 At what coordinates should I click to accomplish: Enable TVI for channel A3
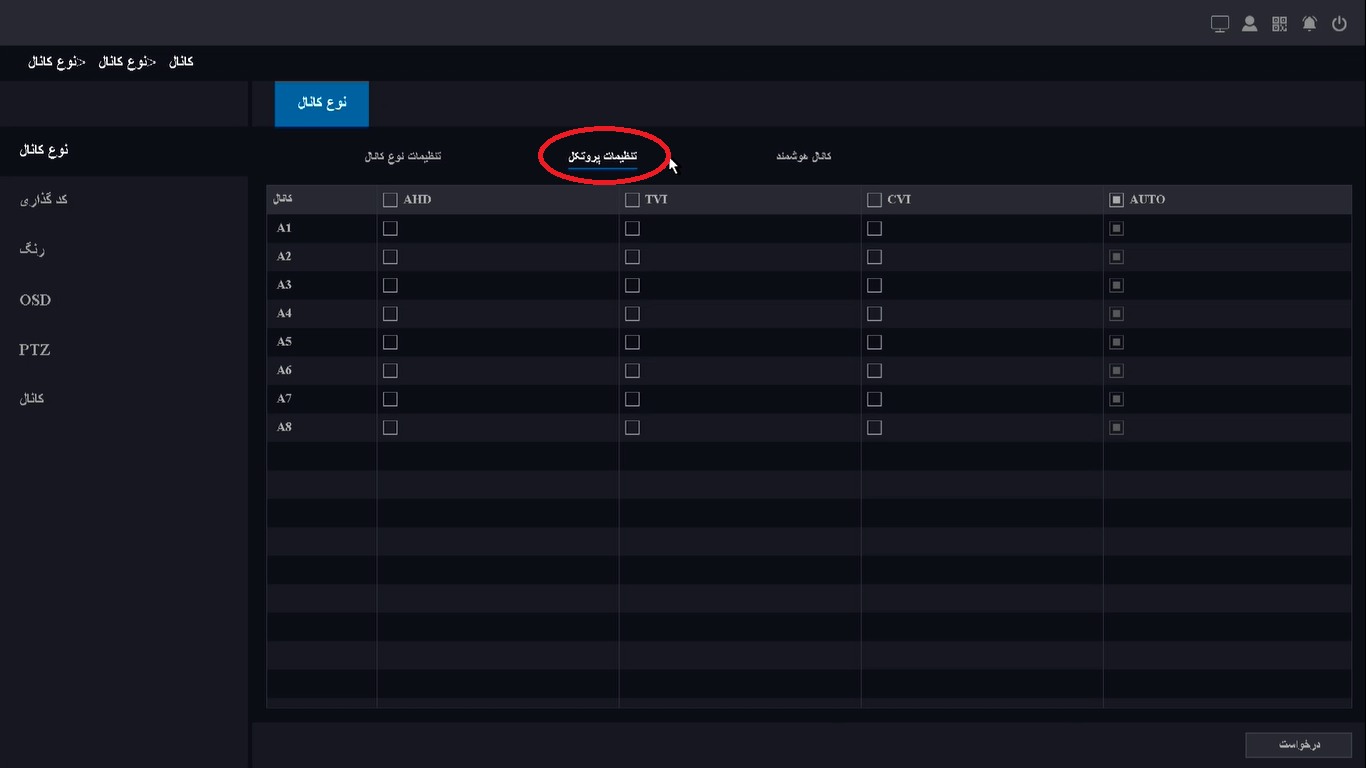[x=632, y=285]
